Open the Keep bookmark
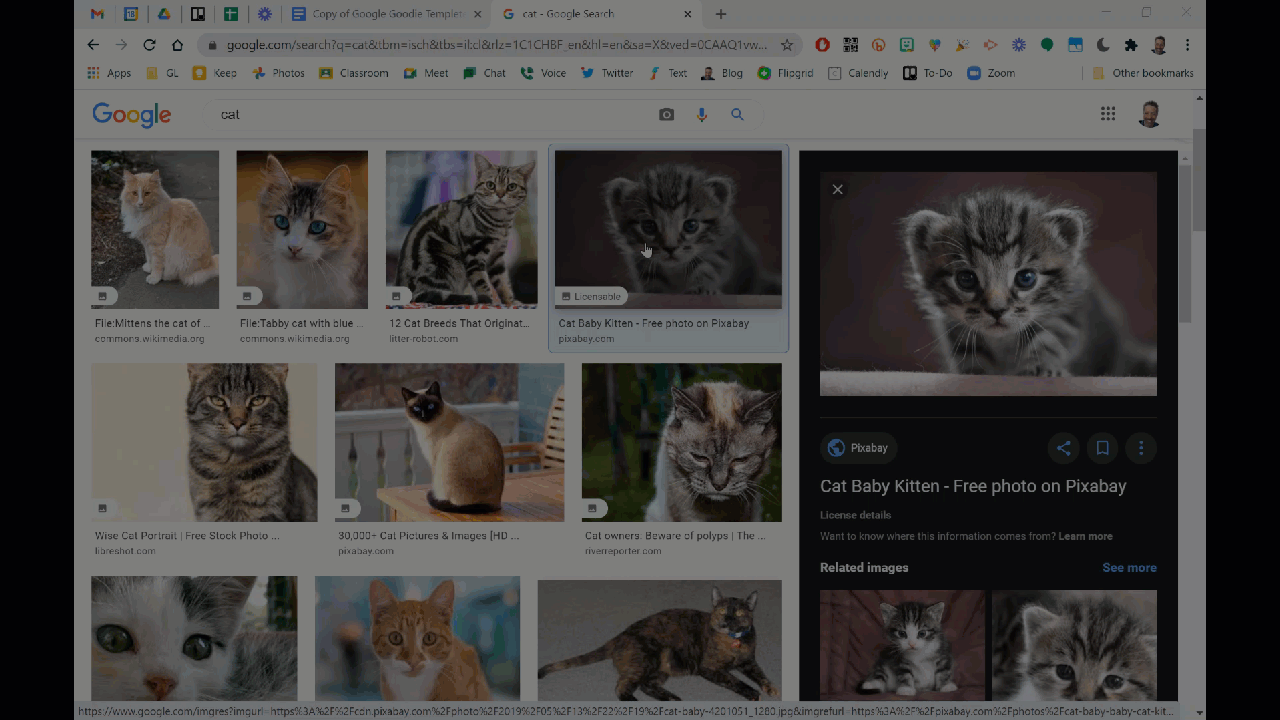The width and height of the screenshot is (1280, 720). 215,73
